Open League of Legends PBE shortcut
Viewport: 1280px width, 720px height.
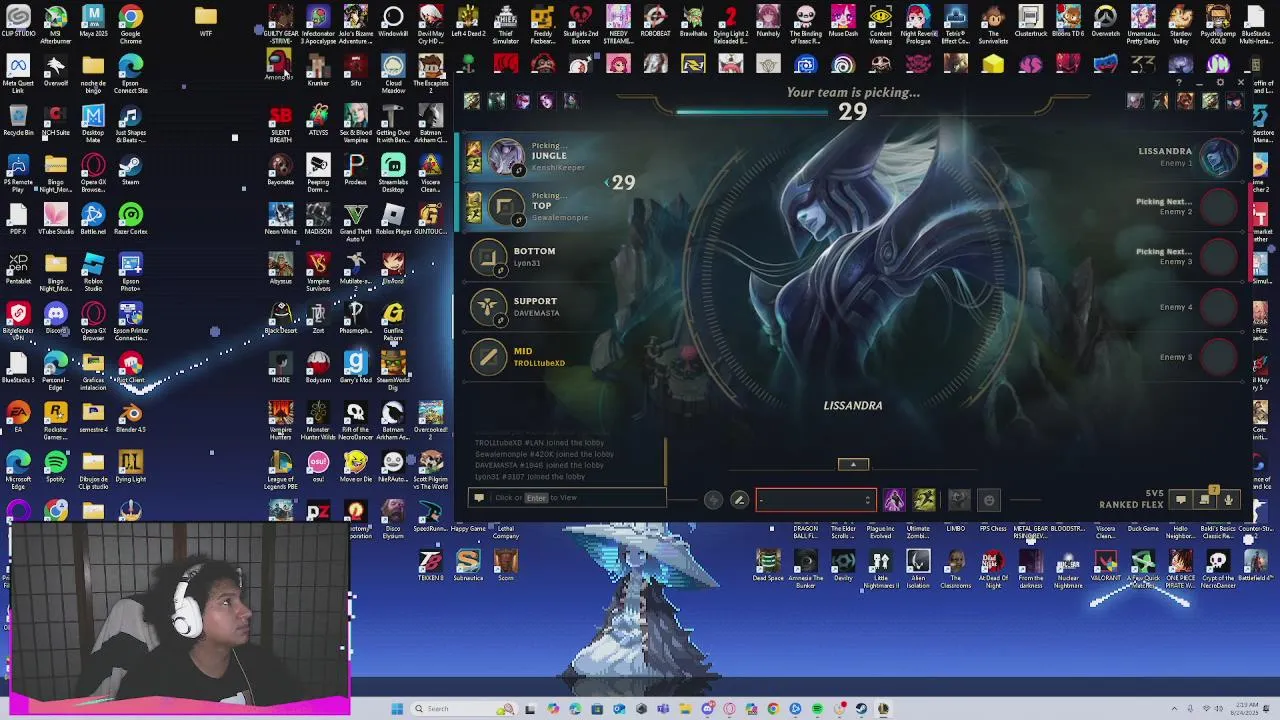(x=280, y=471)
